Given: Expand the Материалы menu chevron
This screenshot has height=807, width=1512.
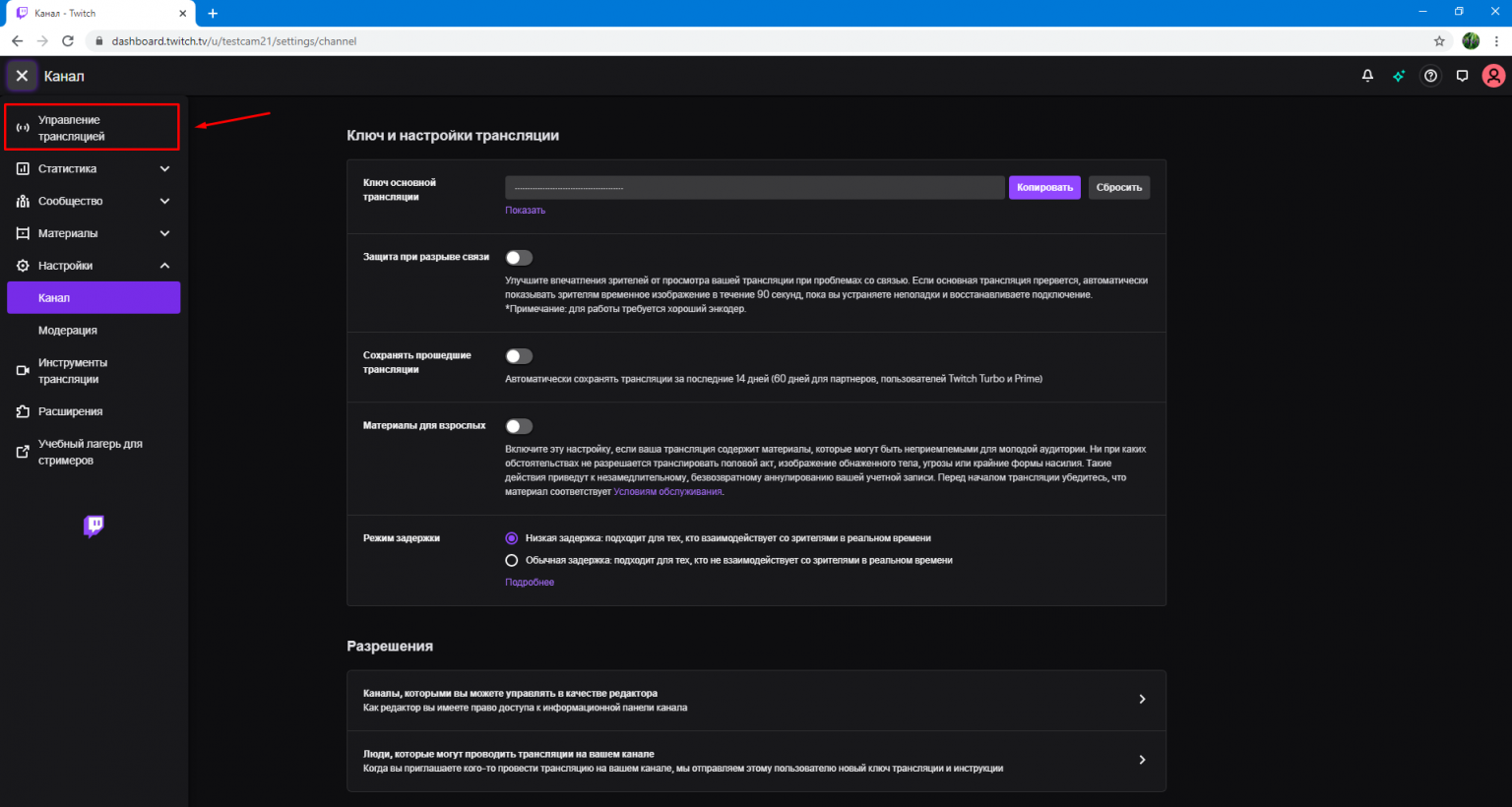Looking at the screenshot, I should (x=164, y=233).
